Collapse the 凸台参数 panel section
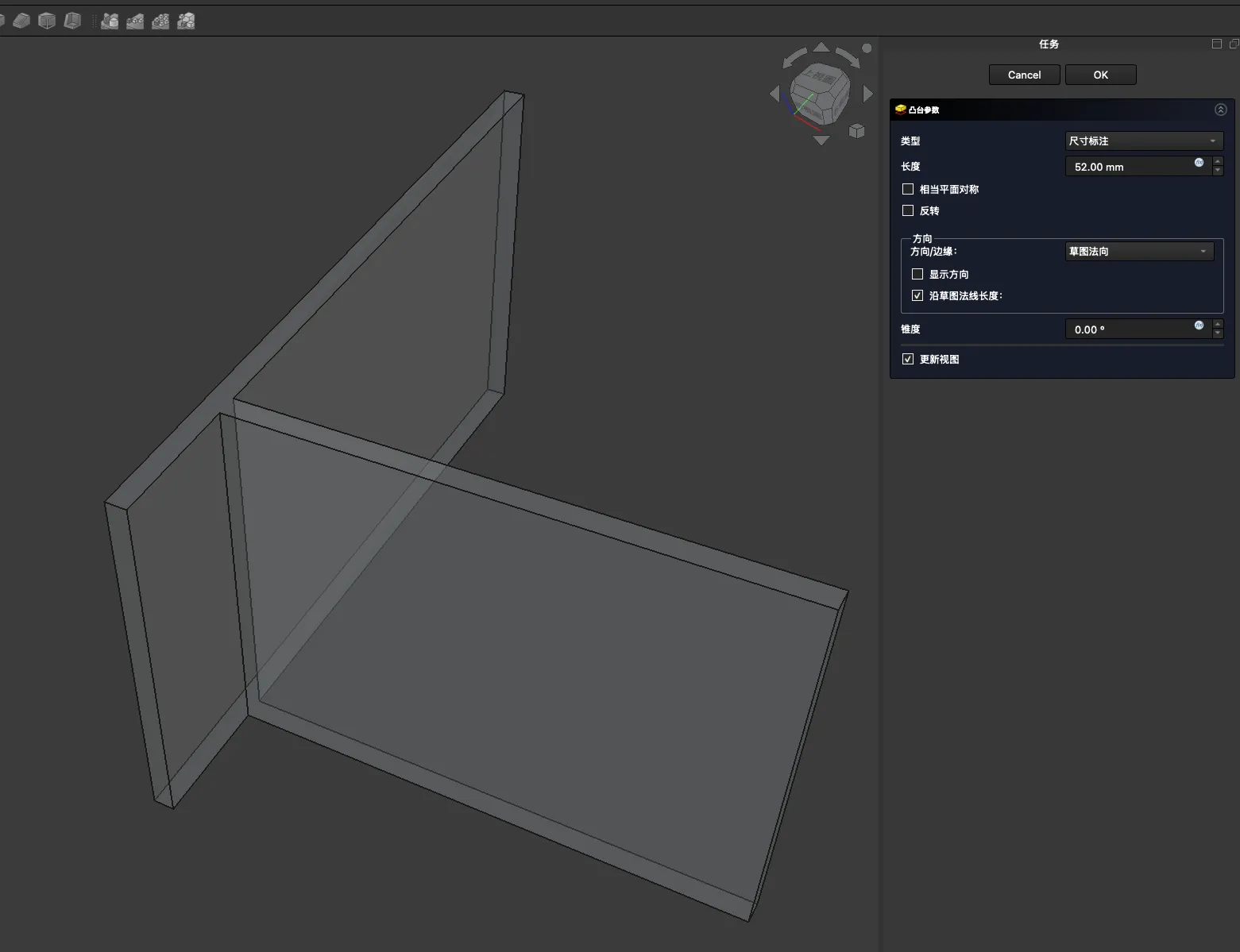Image resolution: width=1240 pixels, height=952 pixels. 1220,110
